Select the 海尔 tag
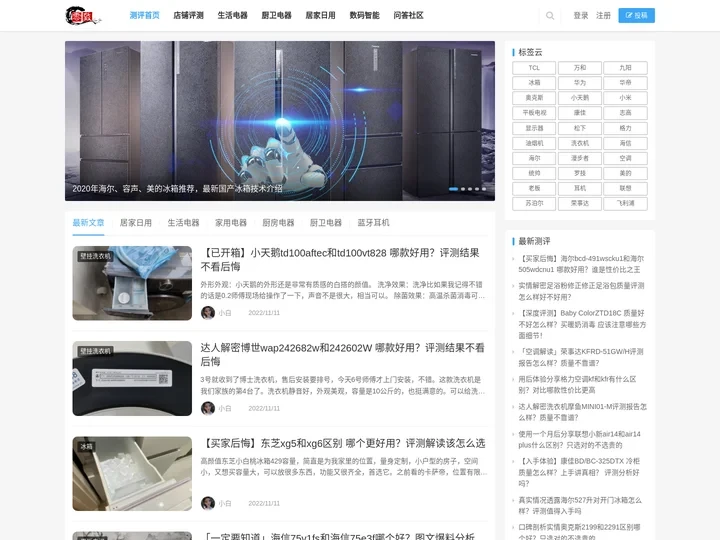This screenshot has height=540, width=720. click(534, 158)
